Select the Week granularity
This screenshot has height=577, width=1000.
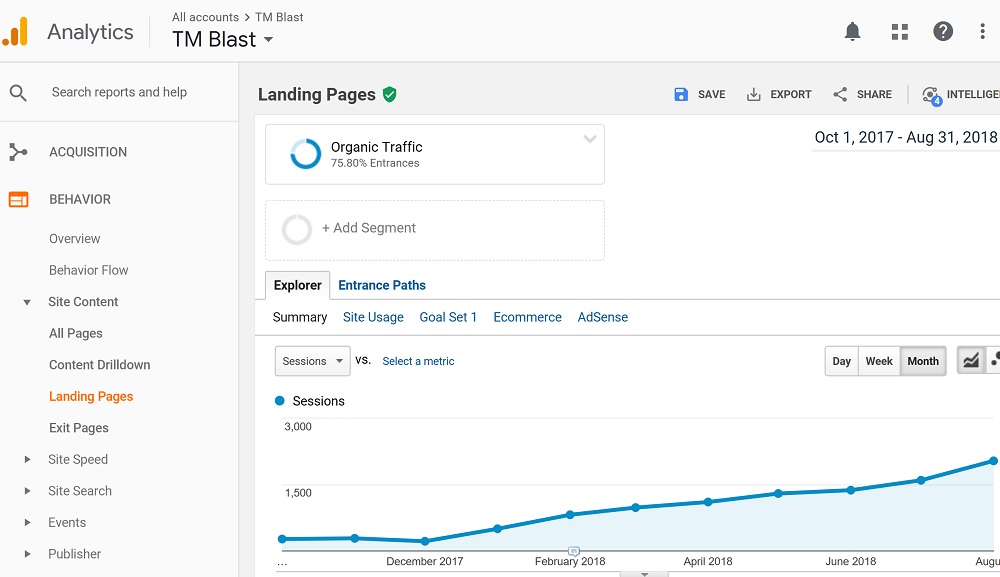tap(879, 361)
